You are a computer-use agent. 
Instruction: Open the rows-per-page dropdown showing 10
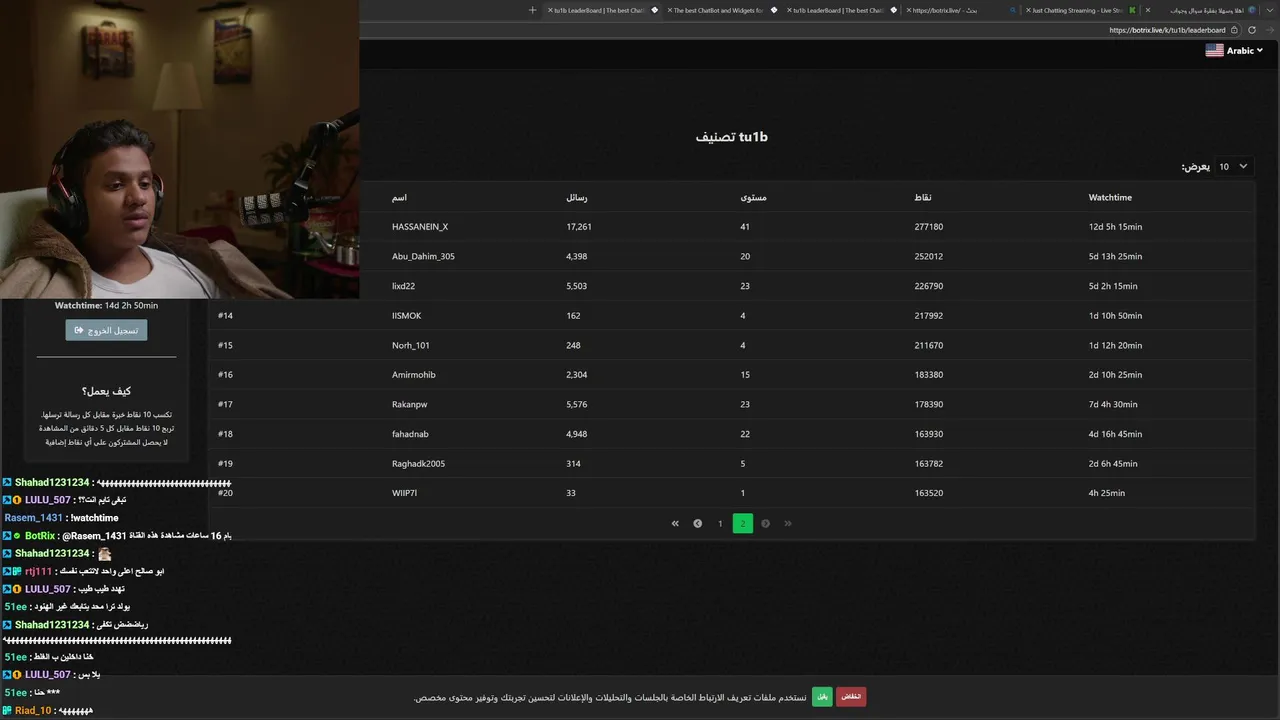click(x=1234, y=167)
